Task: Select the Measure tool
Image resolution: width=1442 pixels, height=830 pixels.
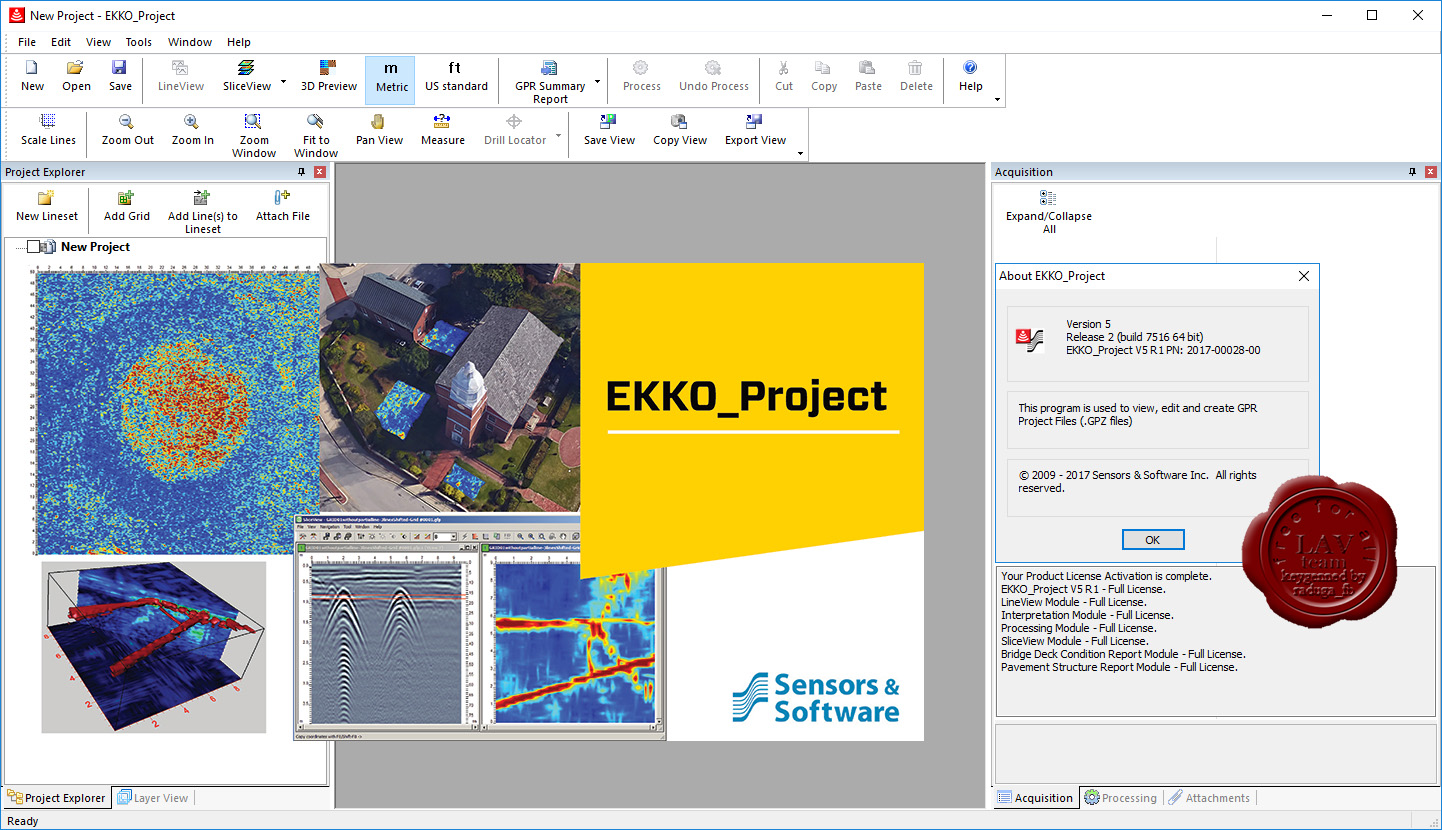Action: click(x=442, y=129)
